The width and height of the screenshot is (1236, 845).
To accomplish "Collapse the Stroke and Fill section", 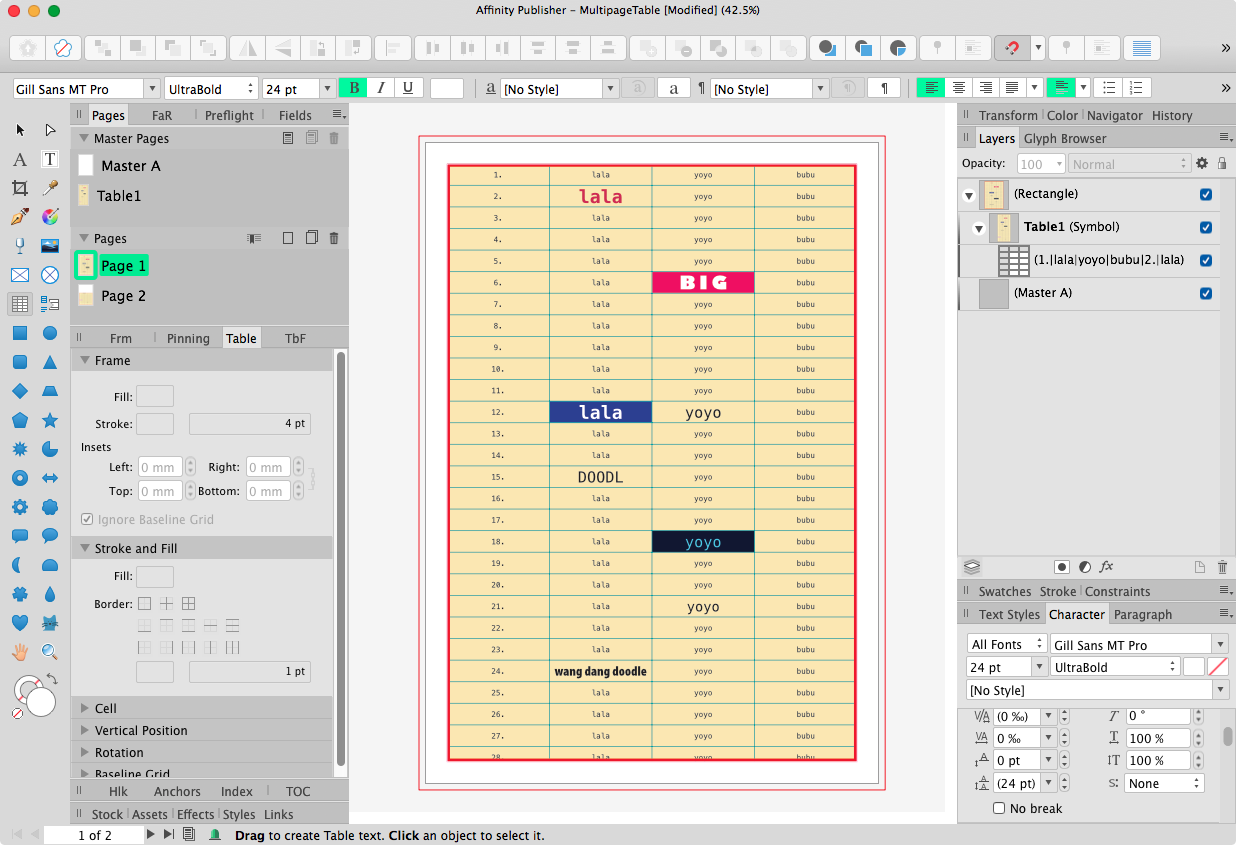I will coord(84,547).
